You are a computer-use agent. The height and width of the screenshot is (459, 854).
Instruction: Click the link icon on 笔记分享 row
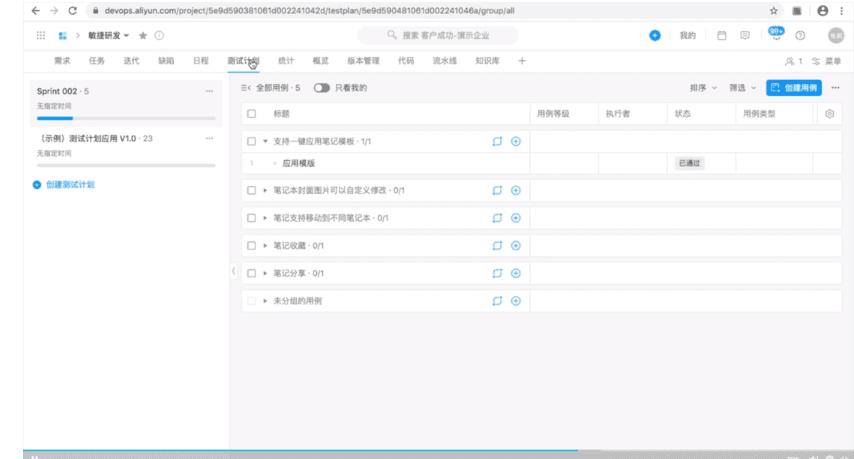tap(497, 273)
